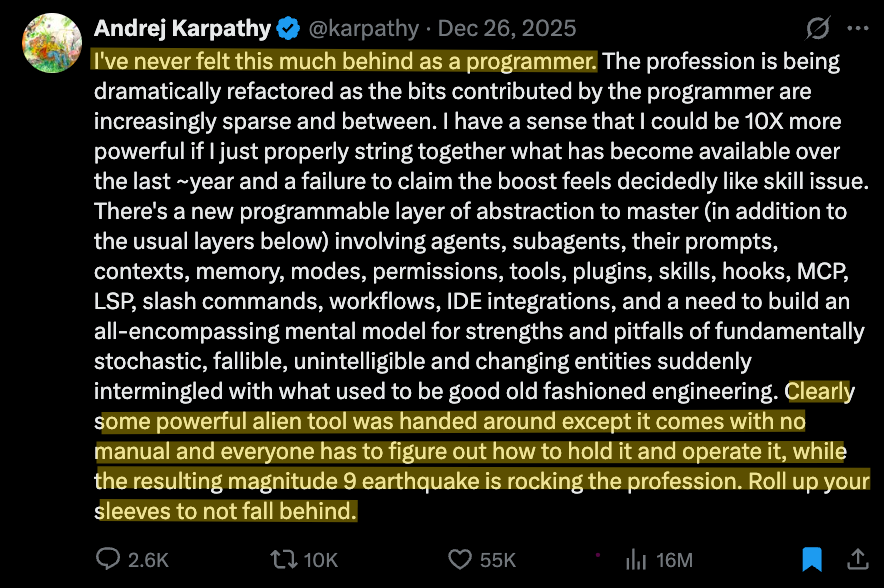Toggle the blue bookmark icon

[811, 559]
